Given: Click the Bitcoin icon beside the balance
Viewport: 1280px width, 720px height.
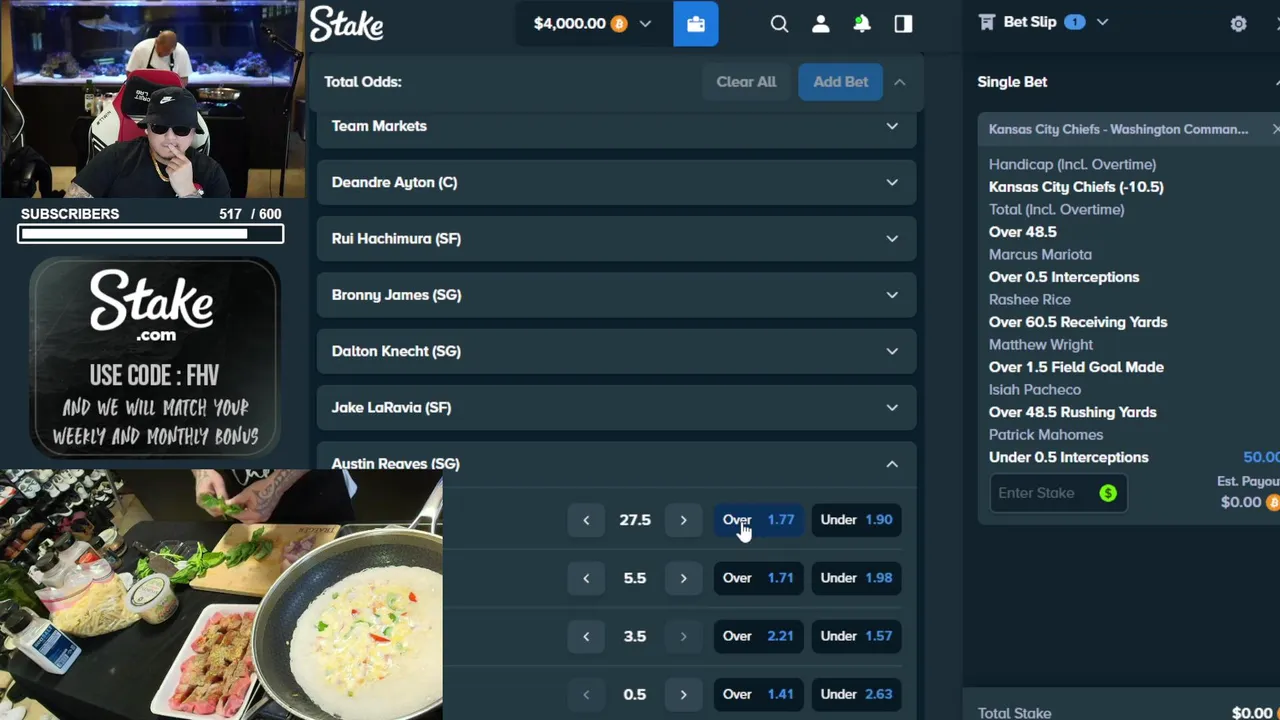Looking at the screenshot, I should tap(619, 24).
